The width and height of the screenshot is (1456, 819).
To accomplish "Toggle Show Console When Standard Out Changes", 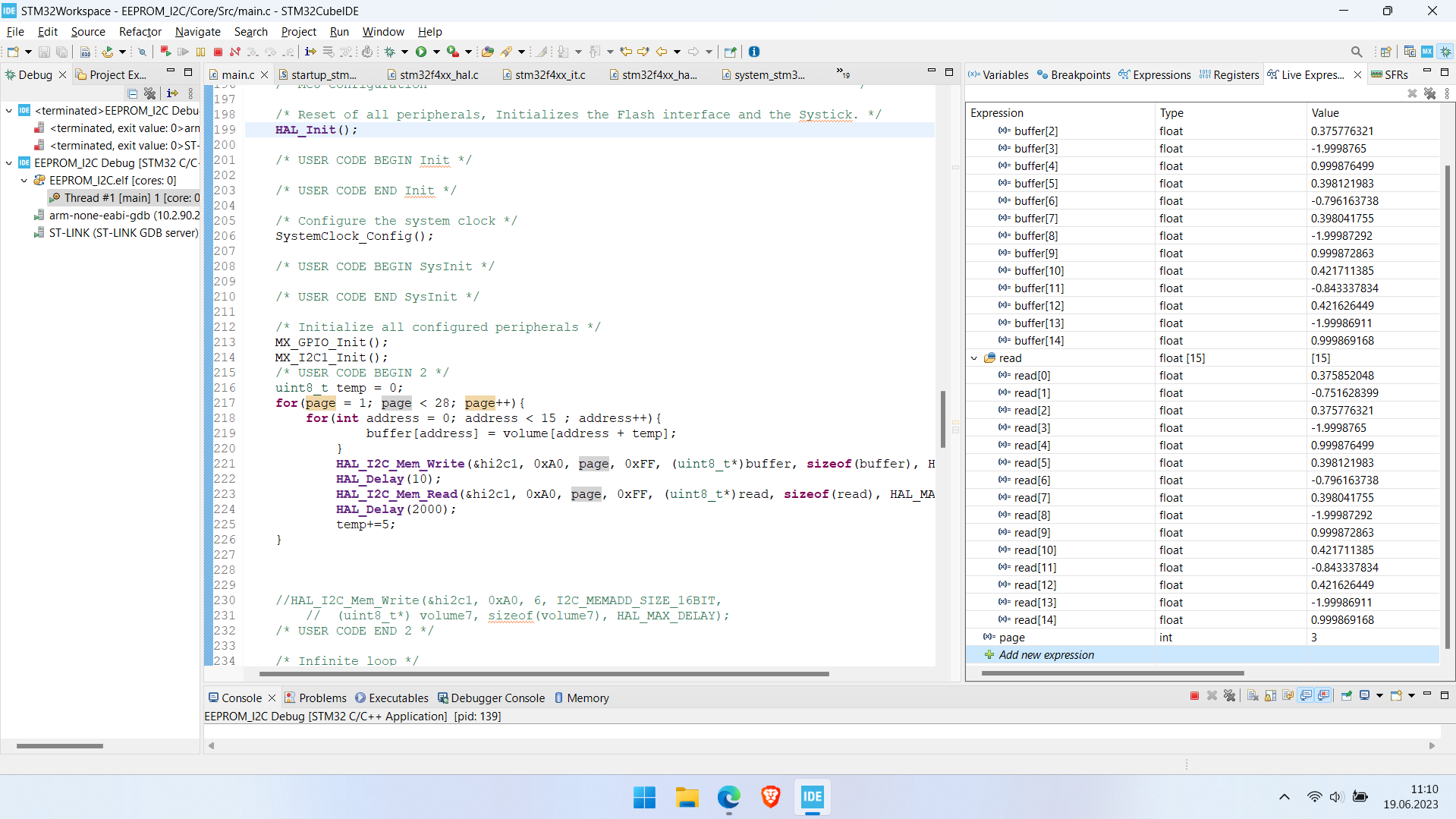I will point(1306,696).
